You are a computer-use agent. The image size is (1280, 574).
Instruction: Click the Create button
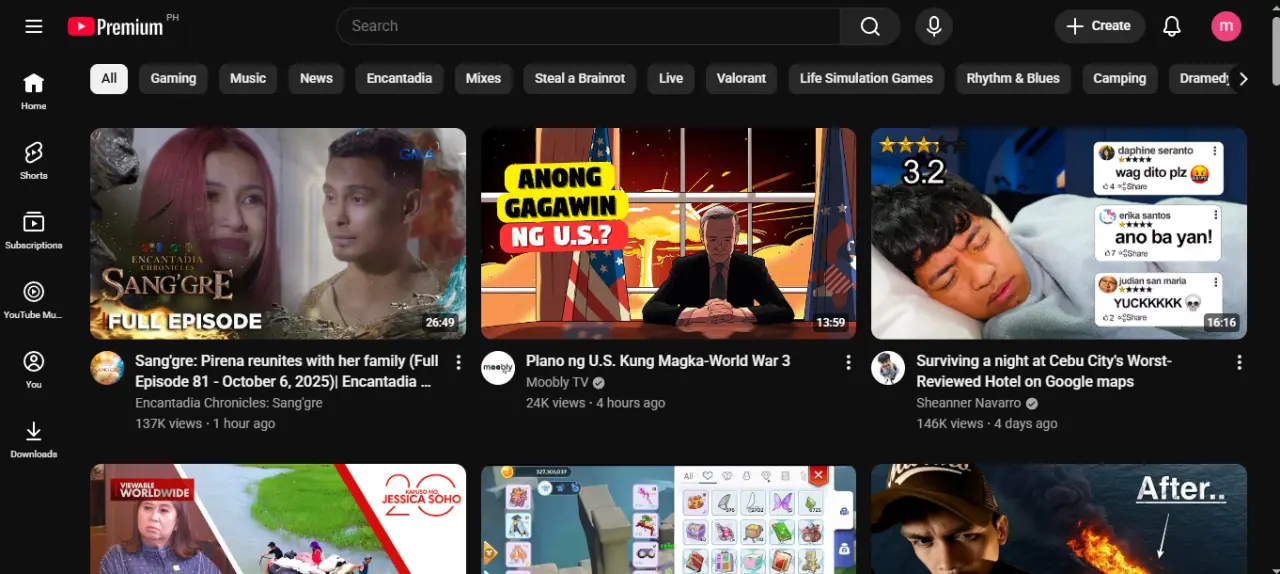click(1099, 26)
